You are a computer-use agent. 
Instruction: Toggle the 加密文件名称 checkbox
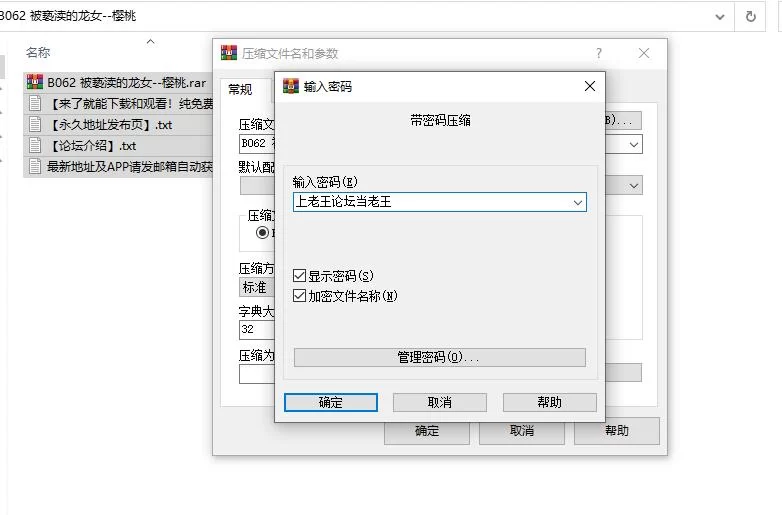pyautogui.click(x=300, y=296)
